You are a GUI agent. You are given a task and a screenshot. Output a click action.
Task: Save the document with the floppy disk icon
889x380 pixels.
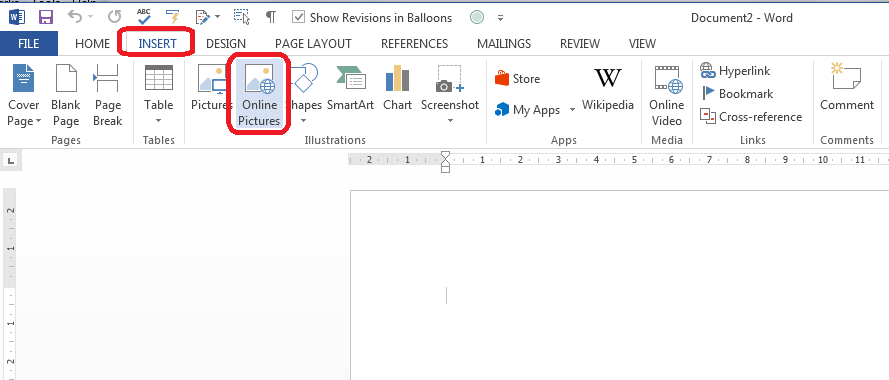coord(46,17)
